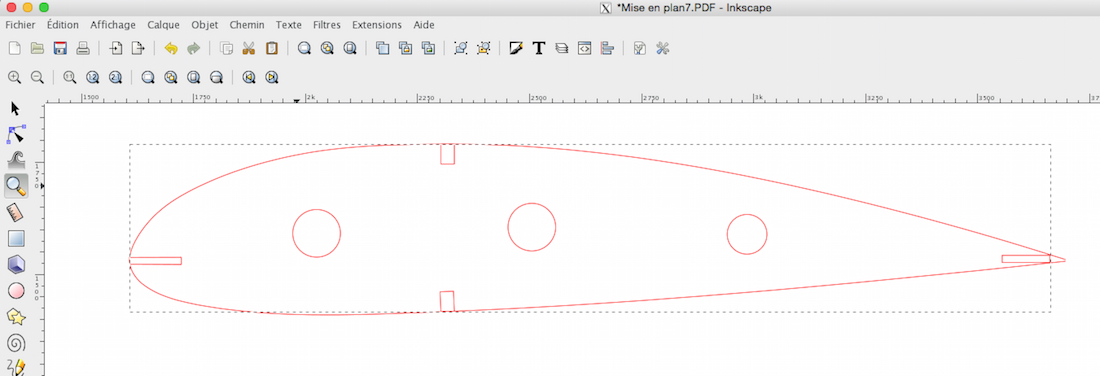The width and height of the screenshot is (1100, 376).
Task: Group the selected objects
Action: tap(461, 48)
